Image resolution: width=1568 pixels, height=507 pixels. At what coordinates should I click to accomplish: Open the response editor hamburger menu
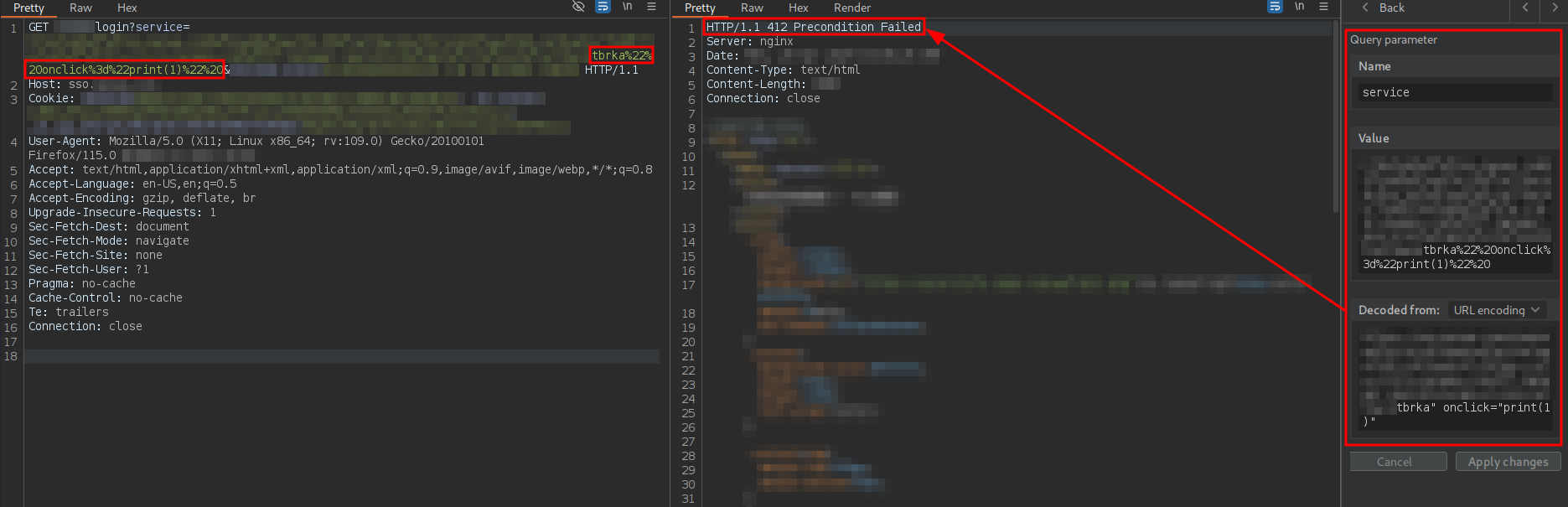(x=1323, y=7)
